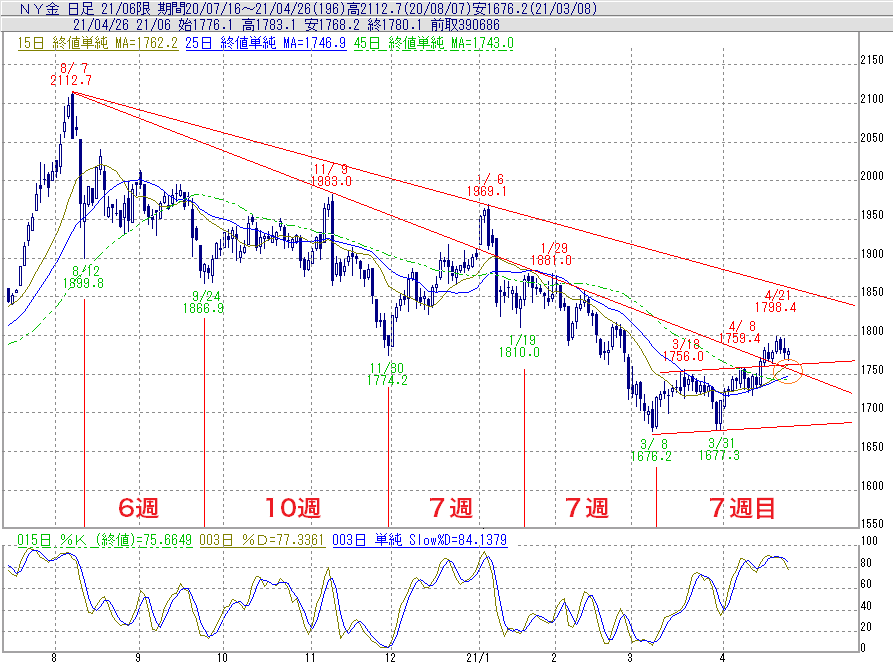Click the 8/12 low label 1899.8

pos(87,283)
